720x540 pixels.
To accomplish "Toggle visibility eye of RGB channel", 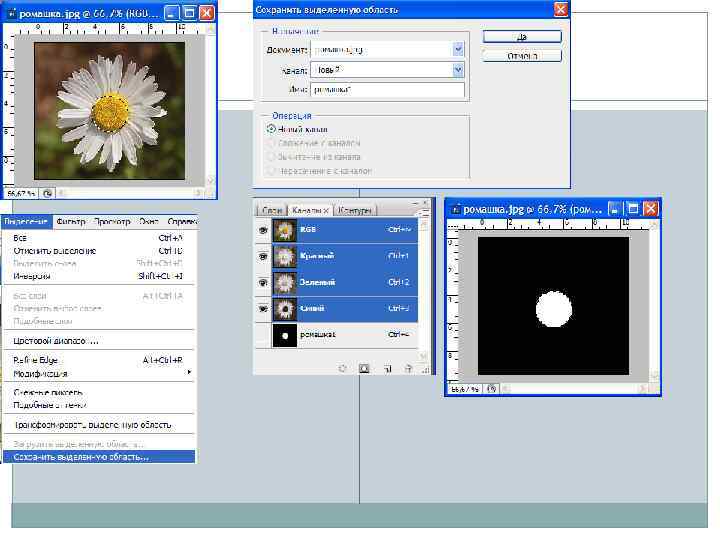I will (x=263, y=230).
